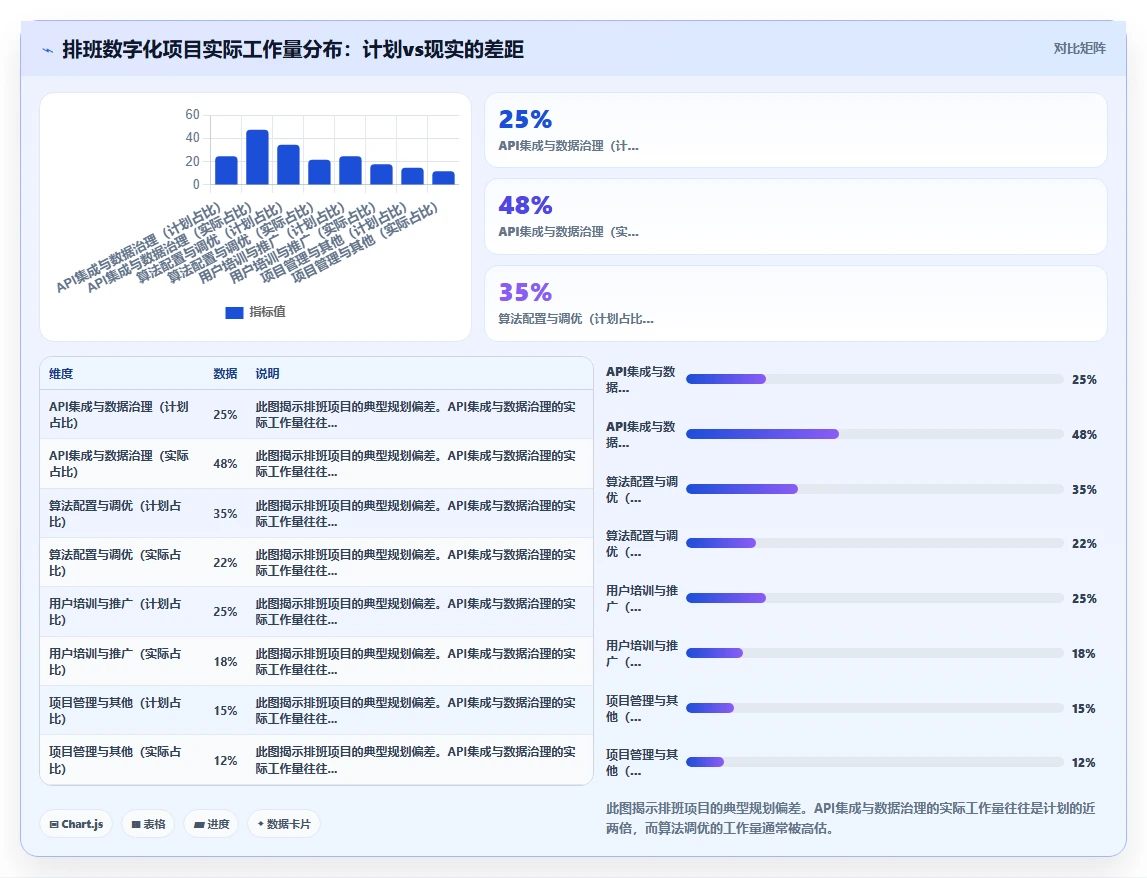This screenshot has width=1147, height=878.
Task: Click the 对比矩阵 label in the header
Action: click(1079, 48)
